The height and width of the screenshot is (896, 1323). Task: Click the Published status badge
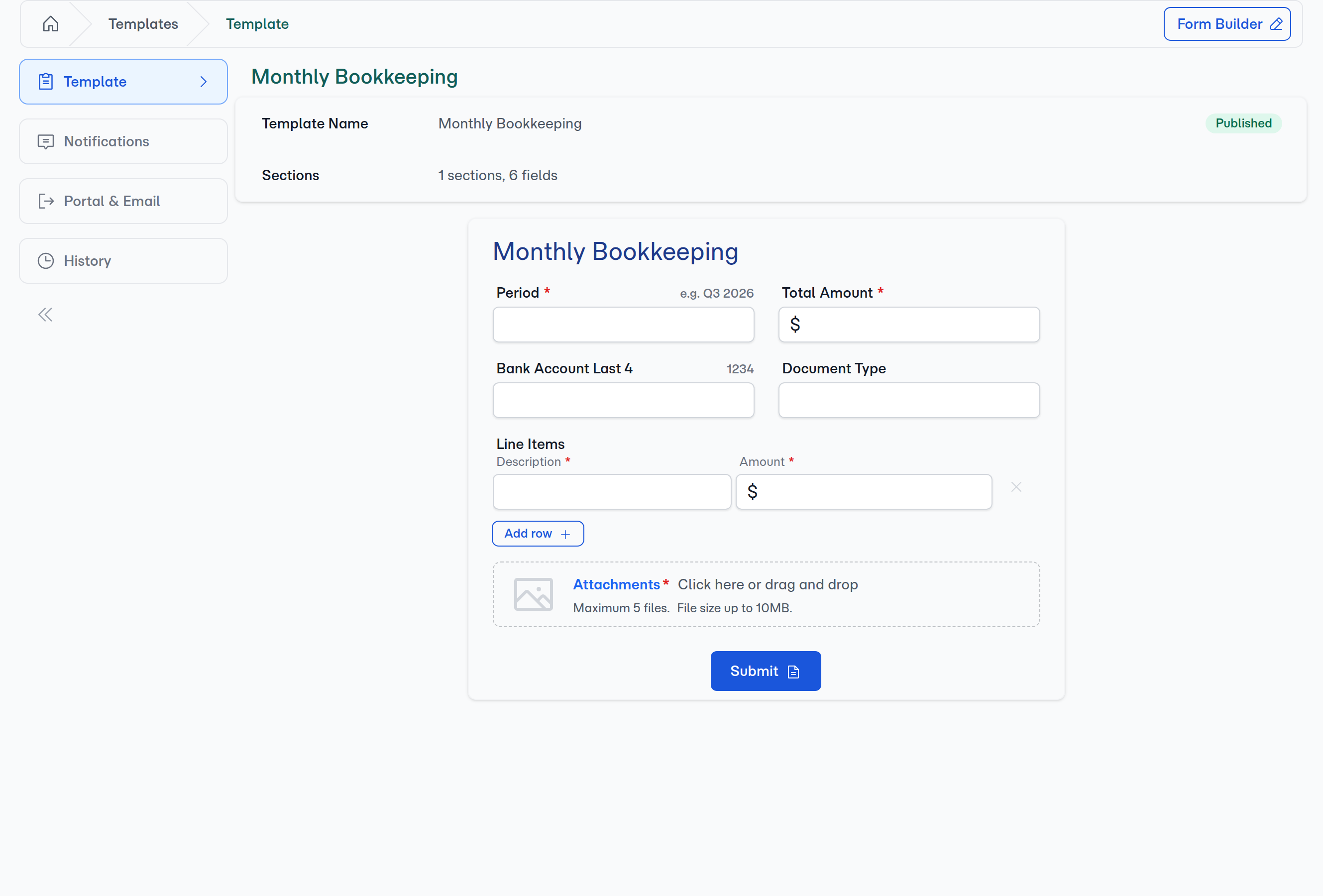1243,123
